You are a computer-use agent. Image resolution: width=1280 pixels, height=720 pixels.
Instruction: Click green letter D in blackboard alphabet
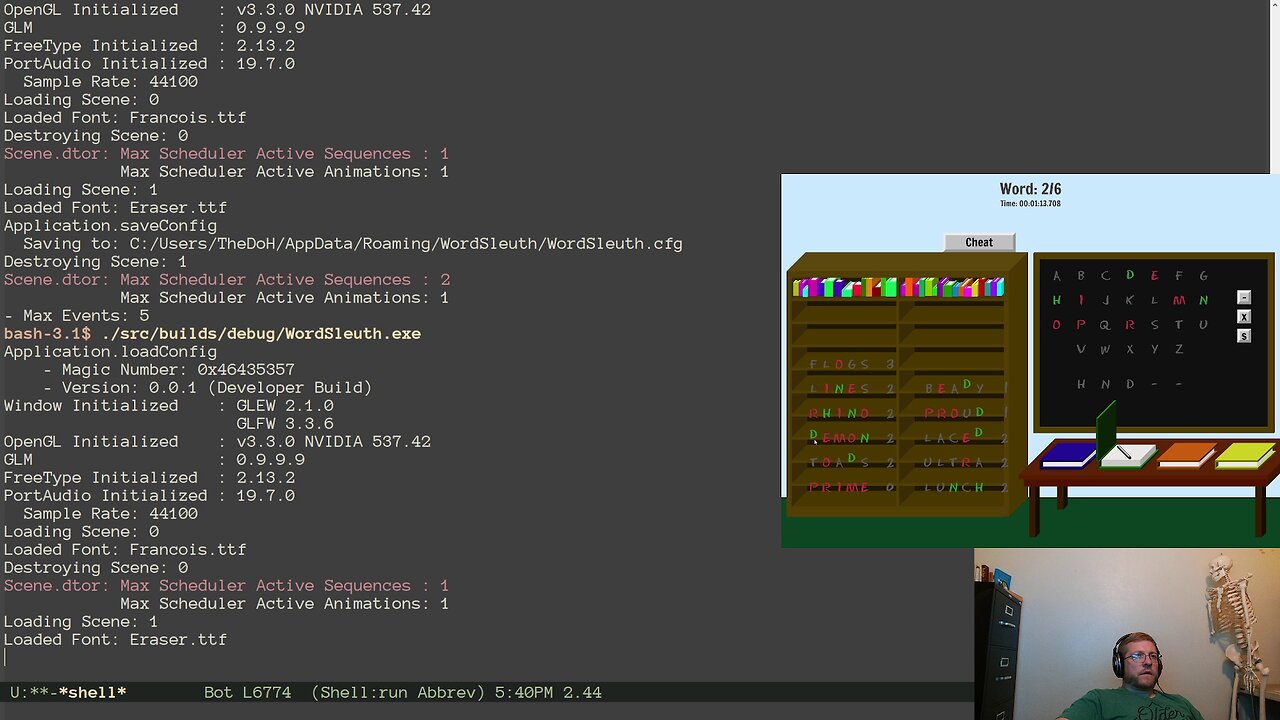(x=1130, y=275)
